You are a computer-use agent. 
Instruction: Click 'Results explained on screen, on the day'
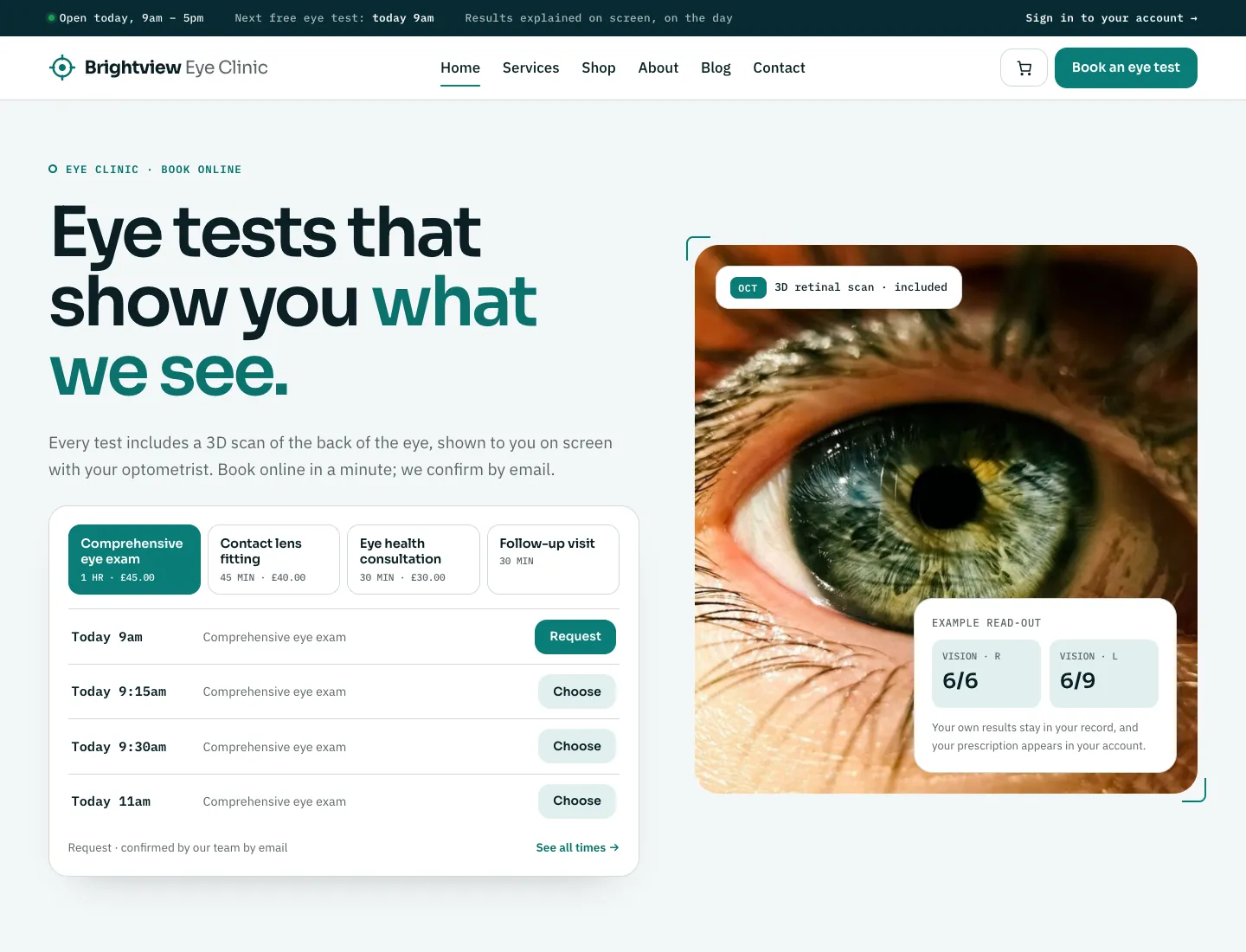[x=599, y=18]
